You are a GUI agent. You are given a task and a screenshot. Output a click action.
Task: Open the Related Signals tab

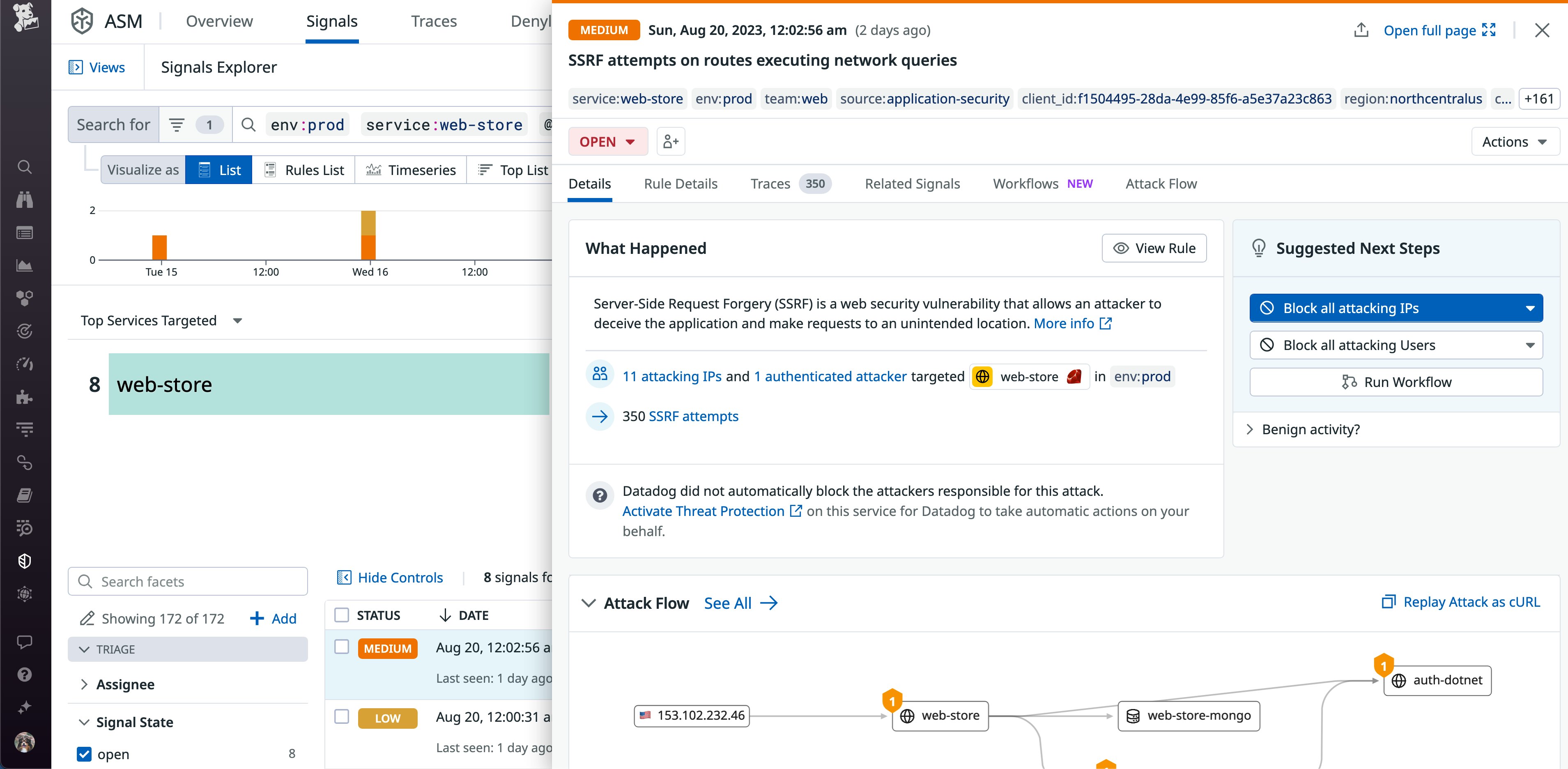(912, 184)
